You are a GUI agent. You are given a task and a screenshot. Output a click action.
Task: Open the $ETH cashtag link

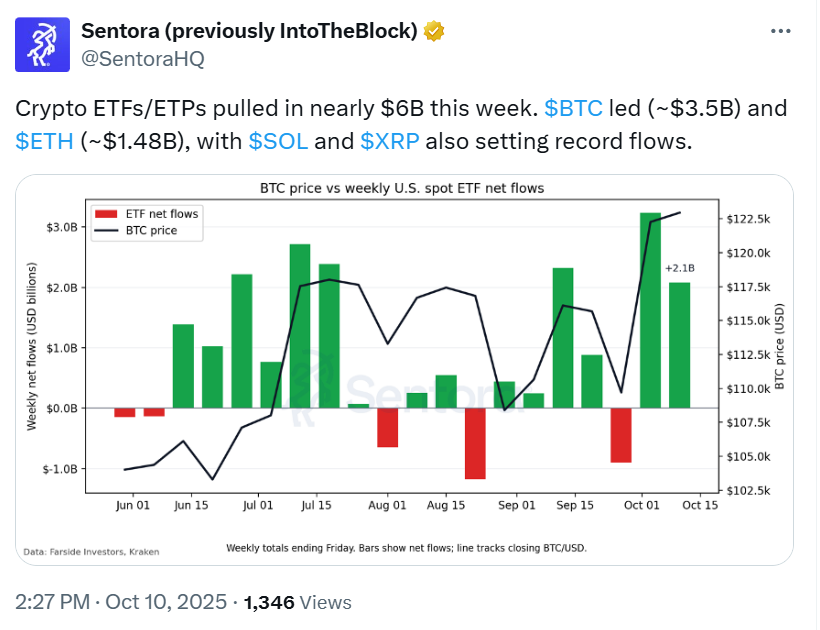point(44,141)
